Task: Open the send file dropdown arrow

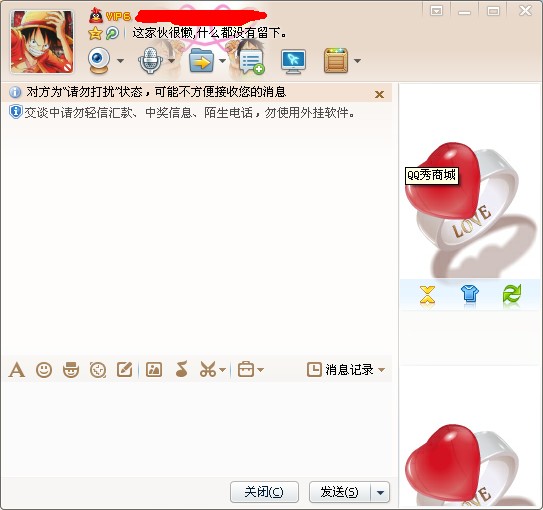Action: point(222,61)
